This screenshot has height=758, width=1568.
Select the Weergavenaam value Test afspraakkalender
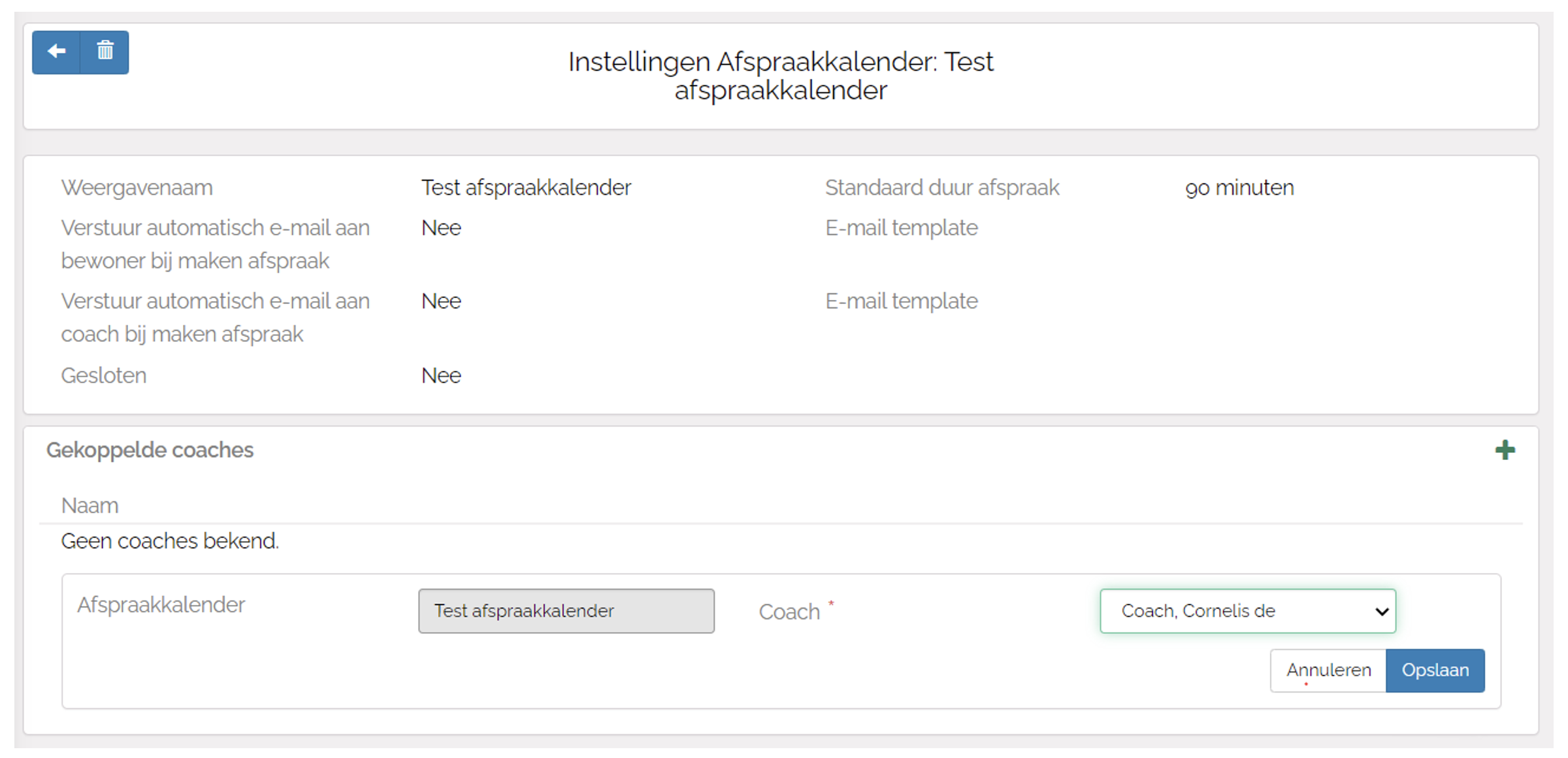[x=526, y=188]
